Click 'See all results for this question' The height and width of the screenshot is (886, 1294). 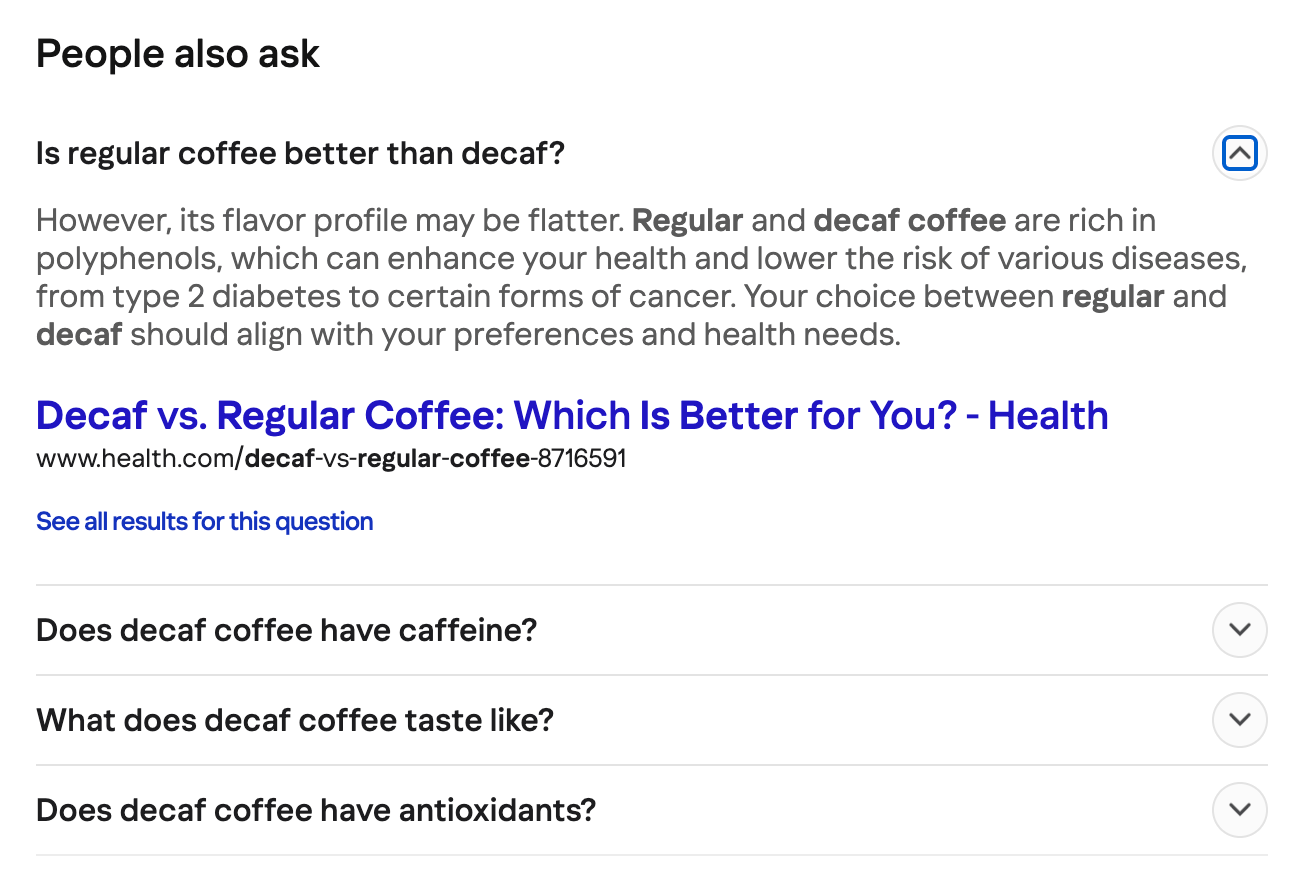(x=204, y=521)
